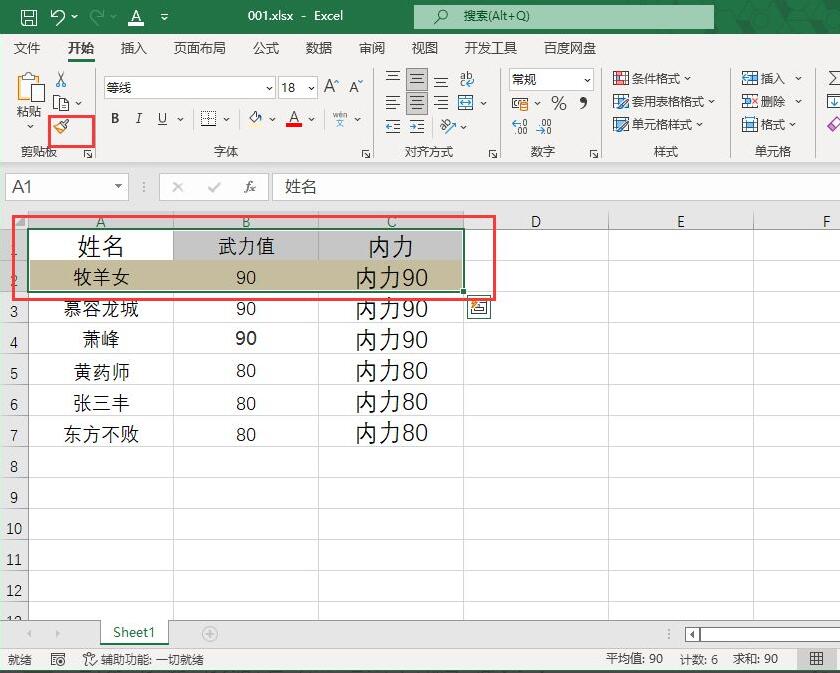Toggle wrap text in alignment group

tap(466, 79)
